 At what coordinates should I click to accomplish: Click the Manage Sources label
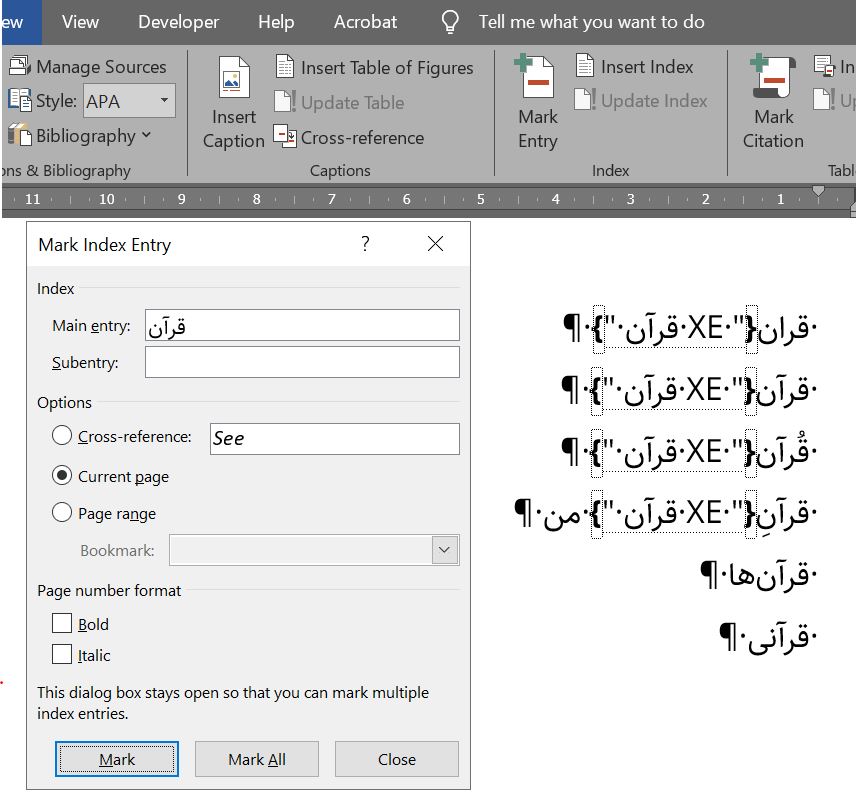click(x=101, y=67)
